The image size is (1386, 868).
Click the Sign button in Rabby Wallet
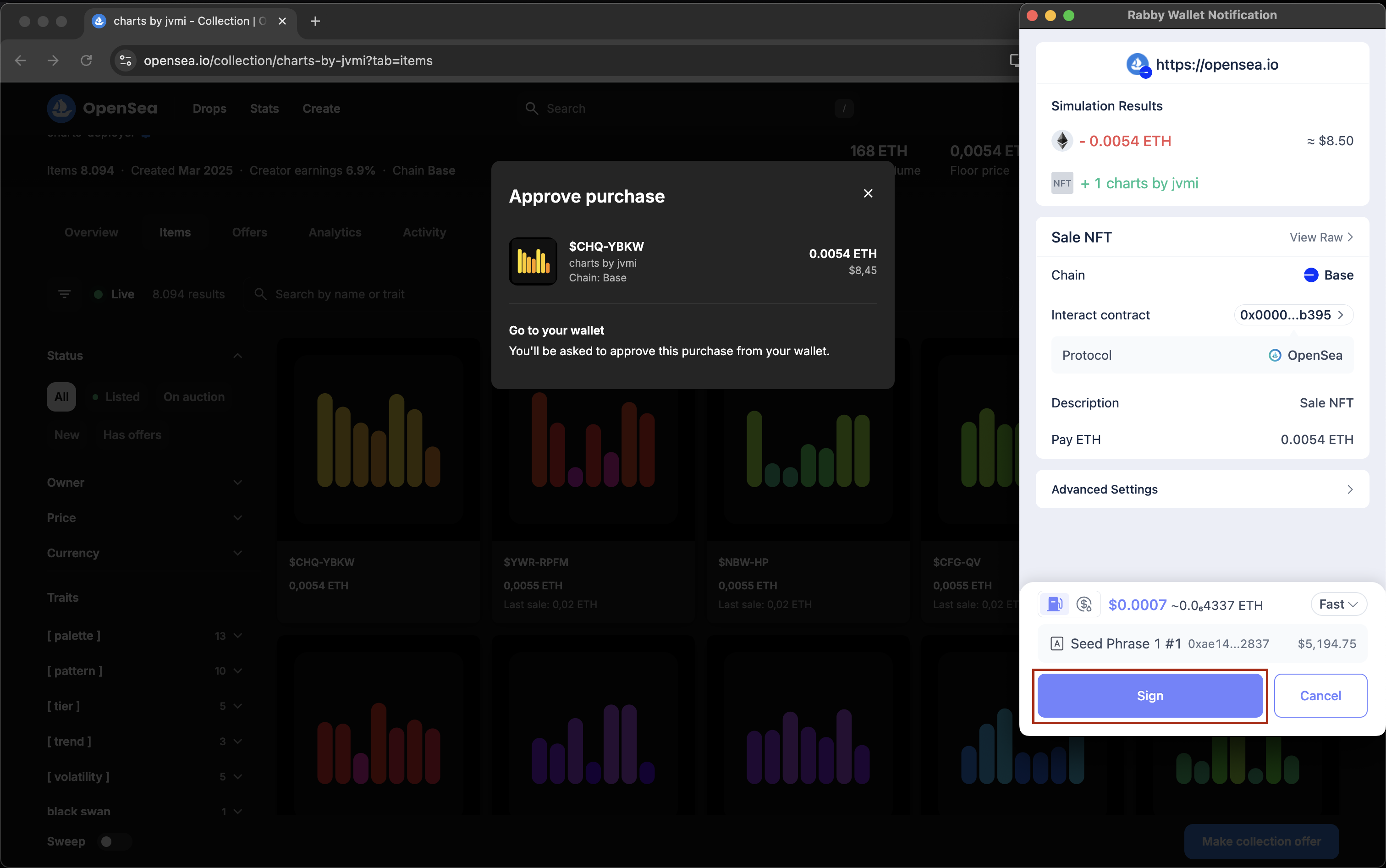pos(1149,695)
